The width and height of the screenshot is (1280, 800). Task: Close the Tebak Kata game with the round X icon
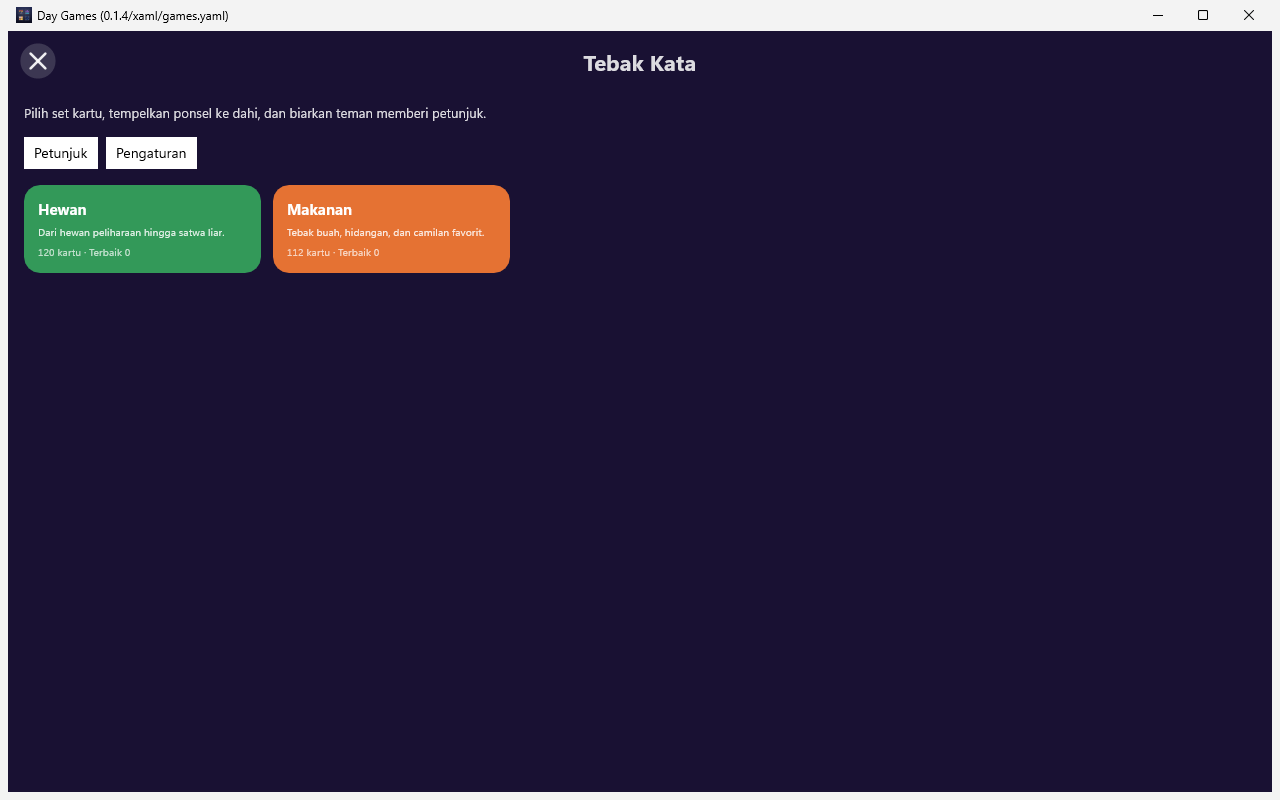click(38, 61)
